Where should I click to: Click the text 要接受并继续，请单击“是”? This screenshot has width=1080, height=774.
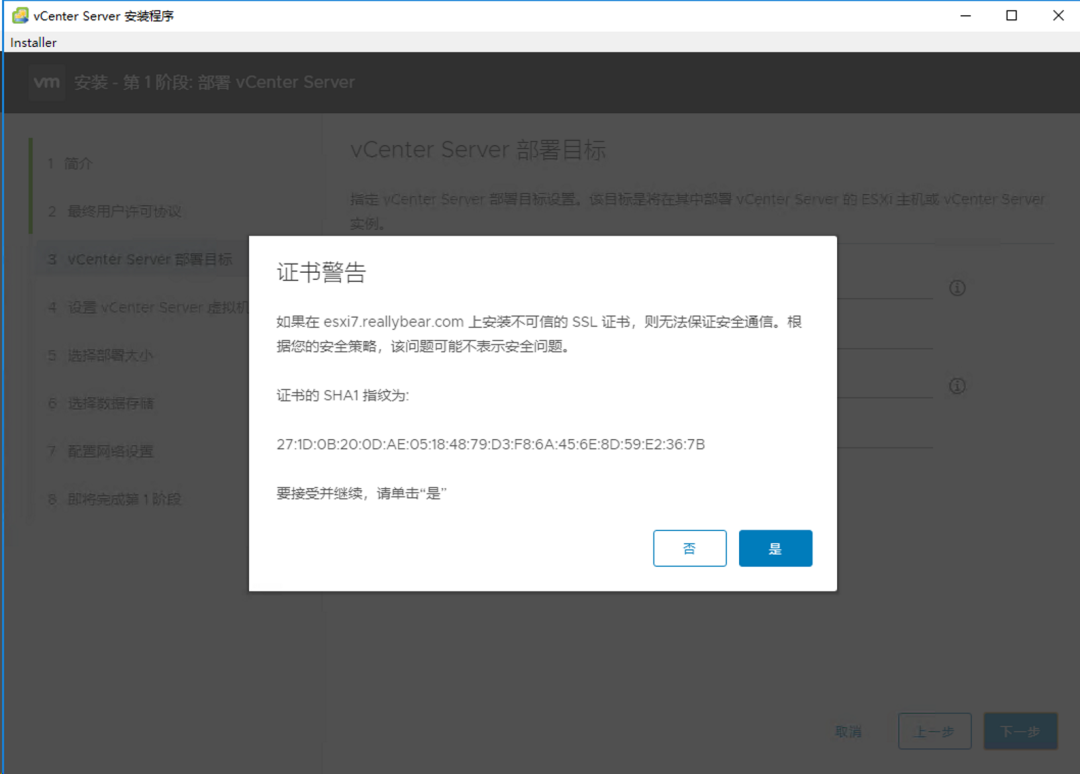[362, 493]
